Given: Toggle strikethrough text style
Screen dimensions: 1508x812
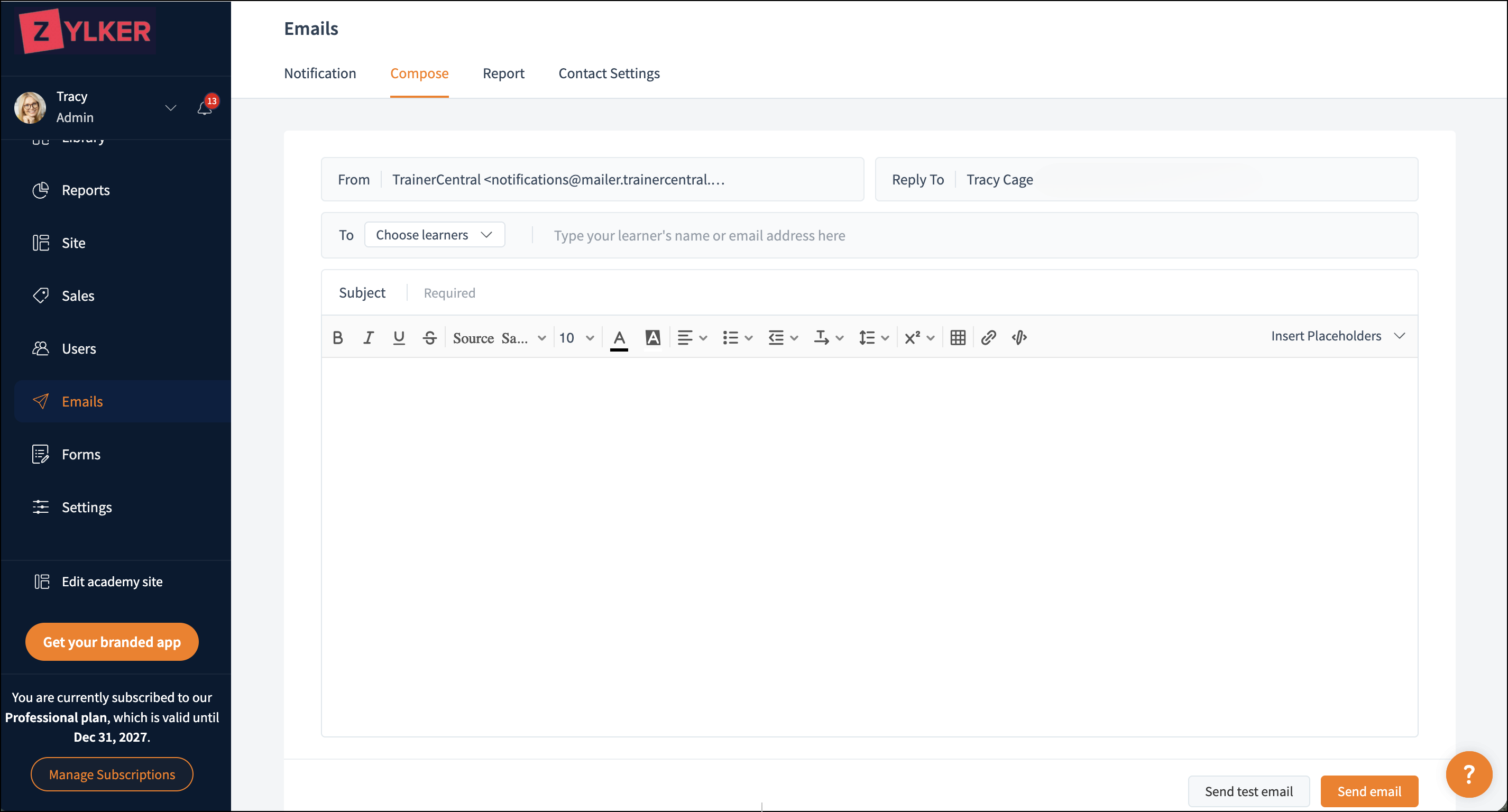Looking at the screenshot, I should click(430, 338).
